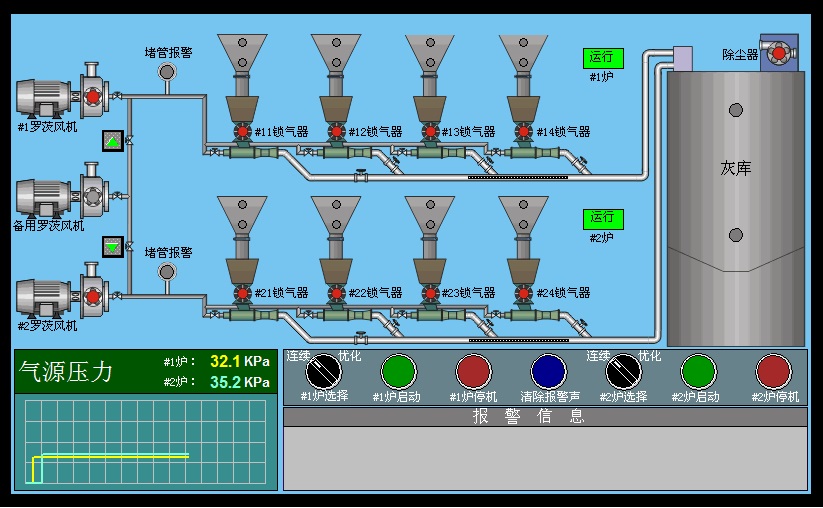Click the green up-arrow switch button
Viewport: 823px width, 508px height.
[x=113, y=141]
